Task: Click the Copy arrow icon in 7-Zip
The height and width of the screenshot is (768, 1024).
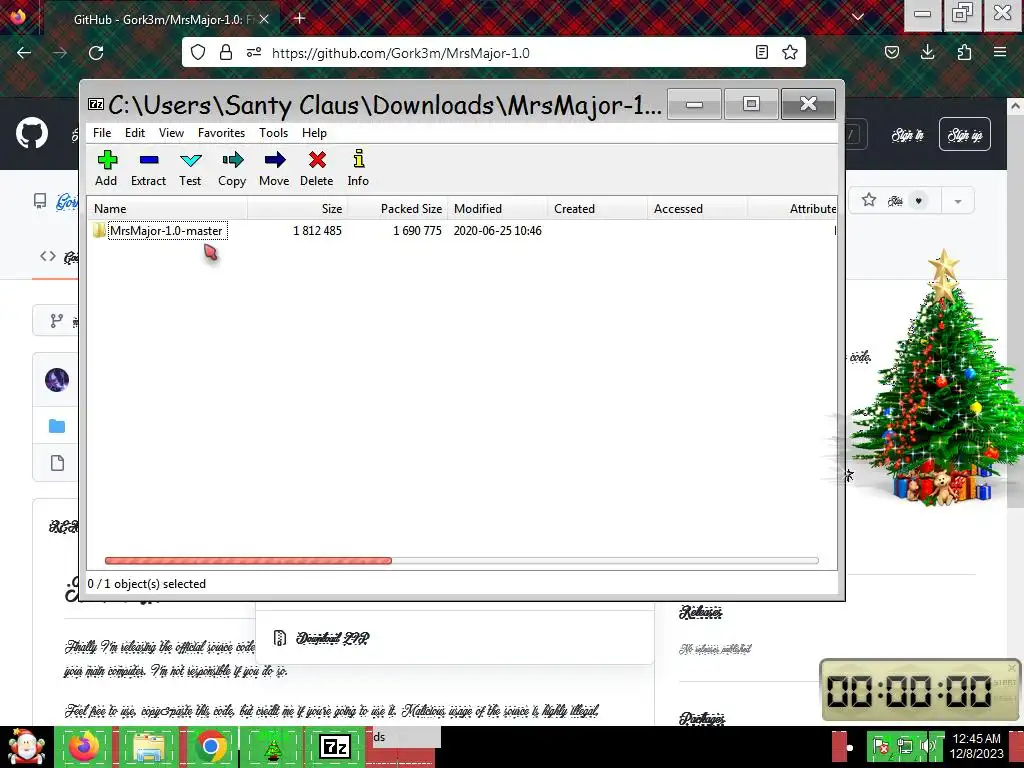Action: [232, 160]
